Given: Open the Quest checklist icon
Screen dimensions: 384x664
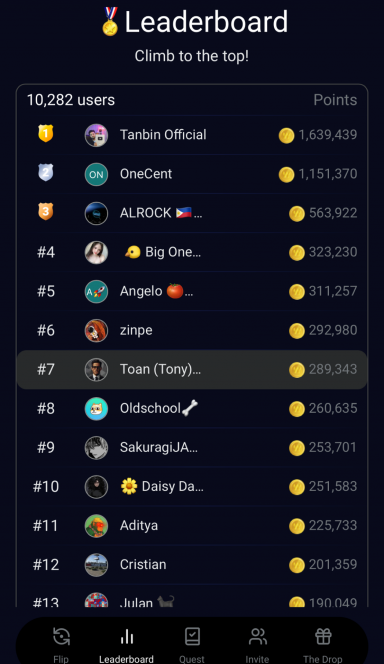Looking at the screenshot, I should 192,636.
